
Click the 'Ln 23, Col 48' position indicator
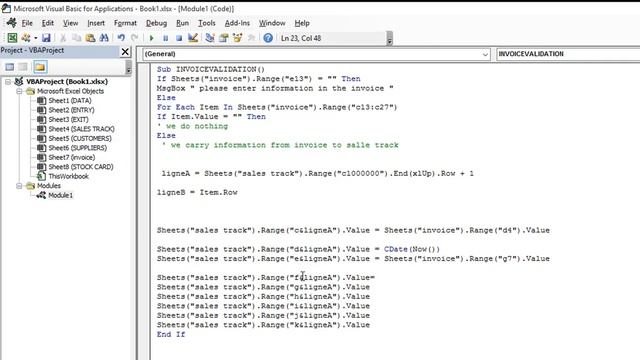click(301, 38)
